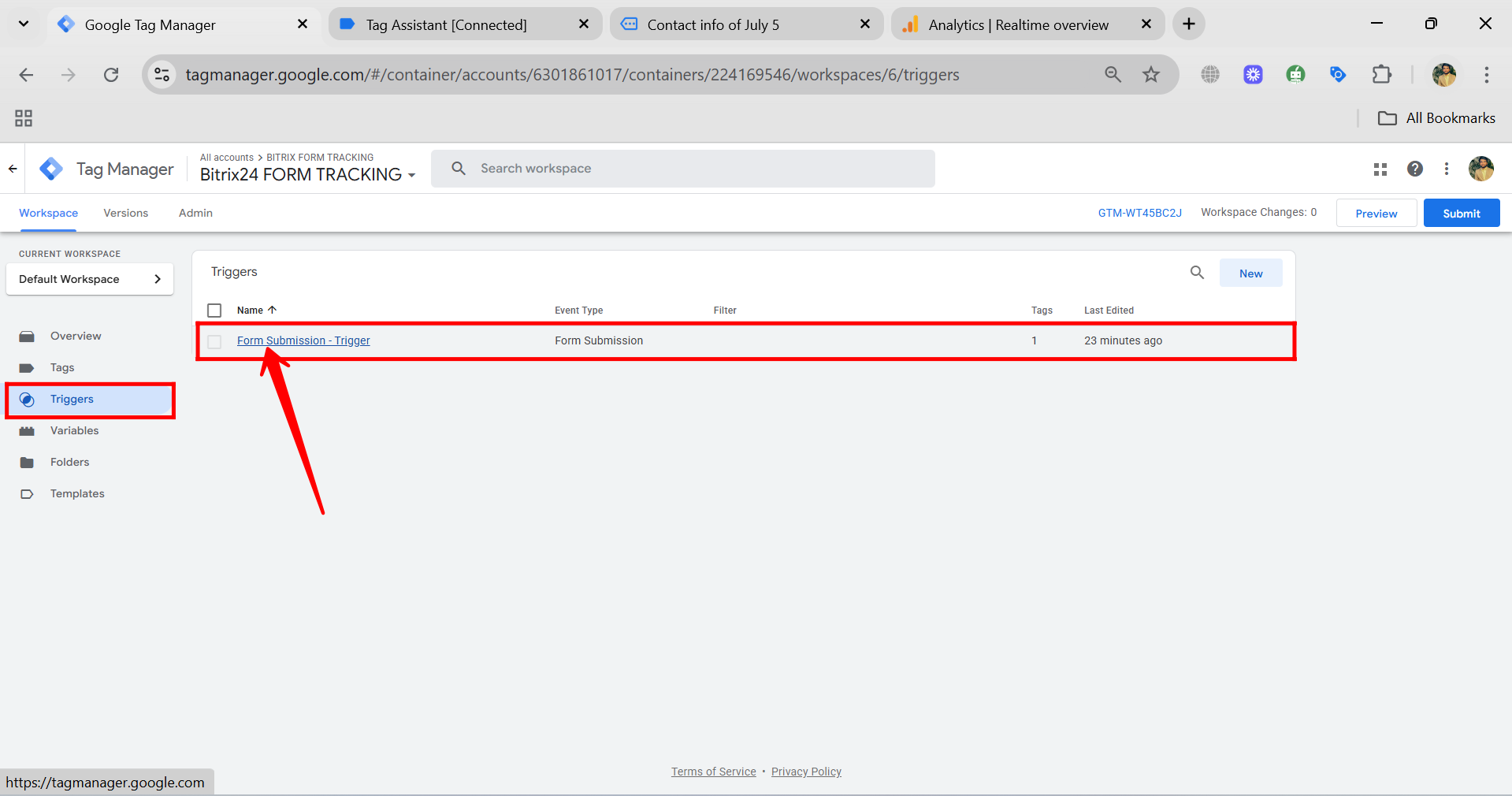Viewport: 1512px width, 796px height.
Task: Click the blue Submit button
Action: coord(1462,214)
